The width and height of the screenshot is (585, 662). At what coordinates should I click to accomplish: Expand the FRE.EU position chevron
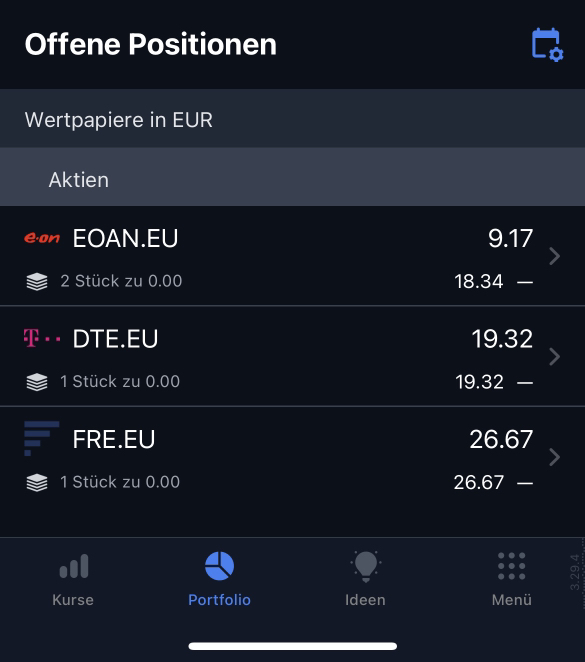point(555,457)
